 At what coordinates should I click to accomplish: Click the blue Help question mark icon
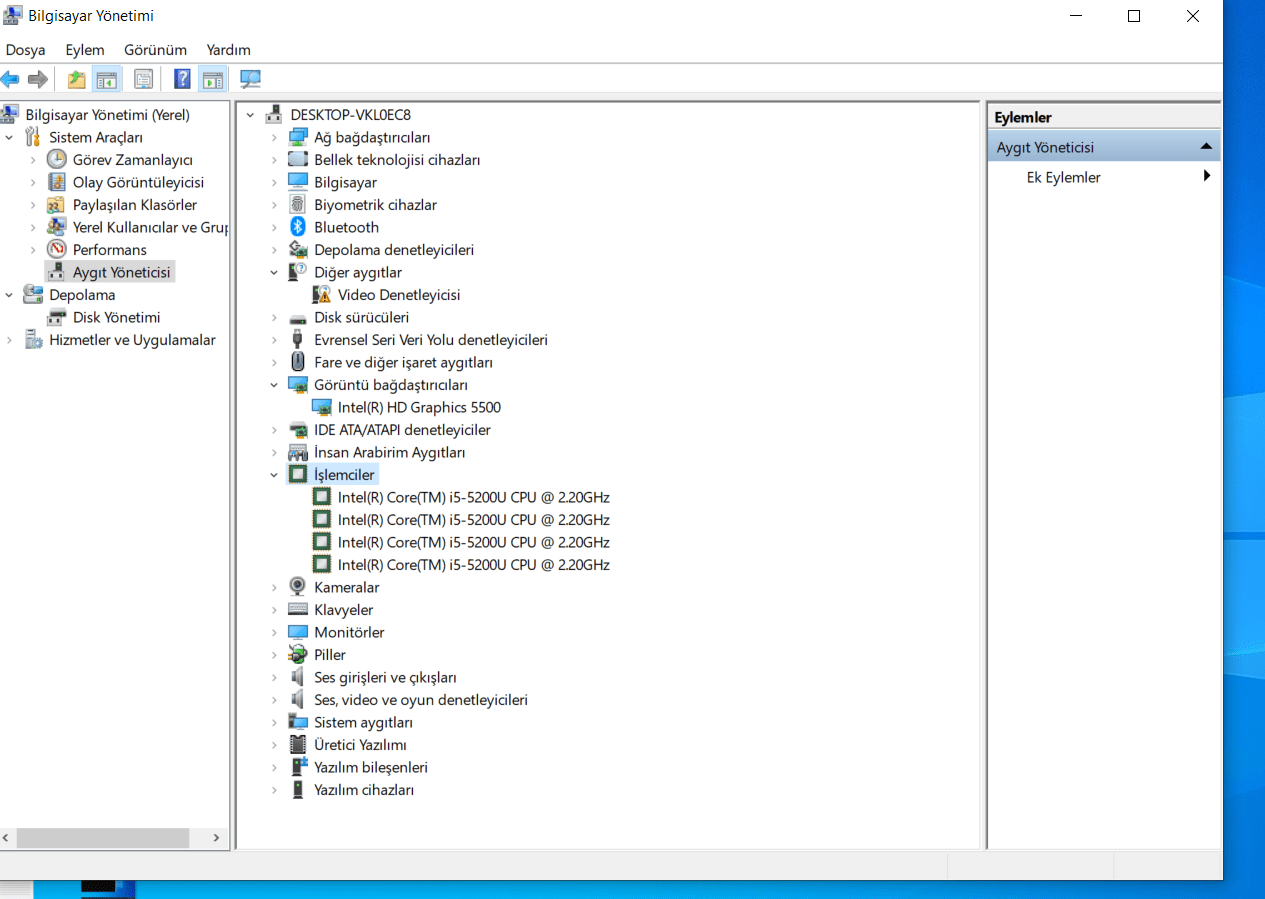182,79
